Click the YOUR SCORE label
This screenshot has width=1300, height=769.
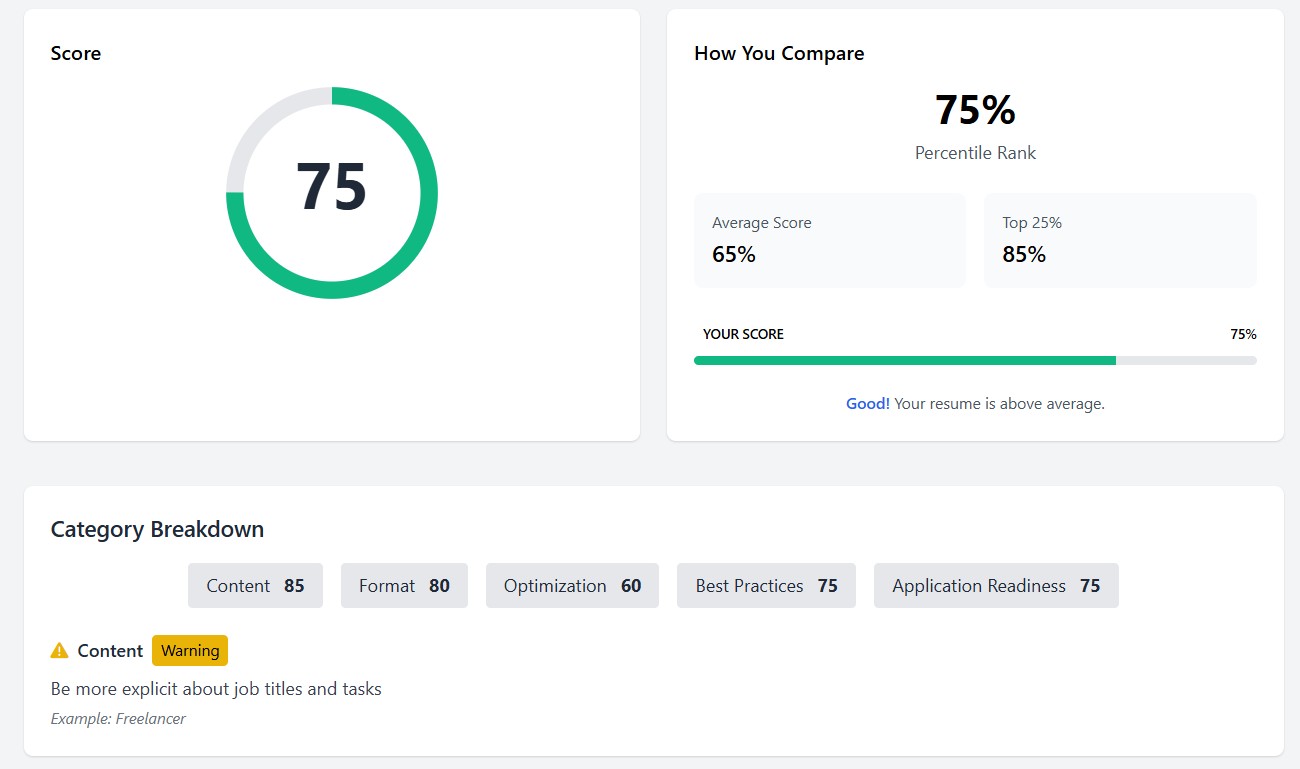(x=743, y=334)
